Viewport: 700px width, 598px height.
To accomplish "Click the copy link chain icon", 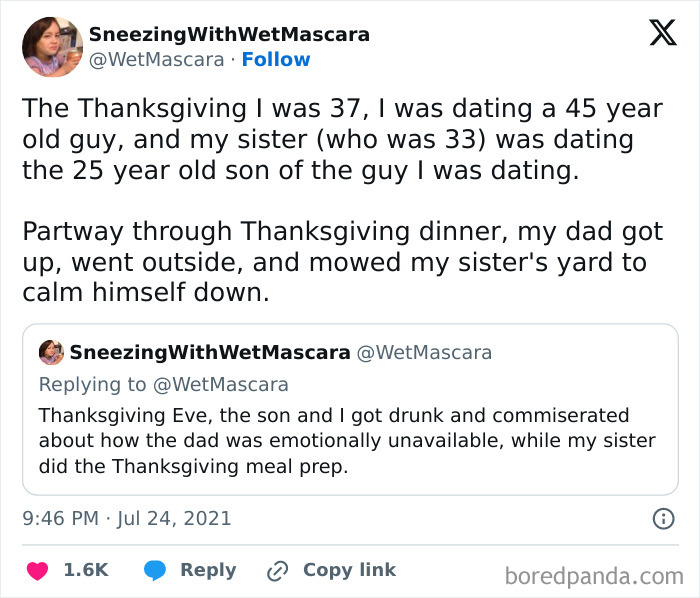I will point(277,571).
